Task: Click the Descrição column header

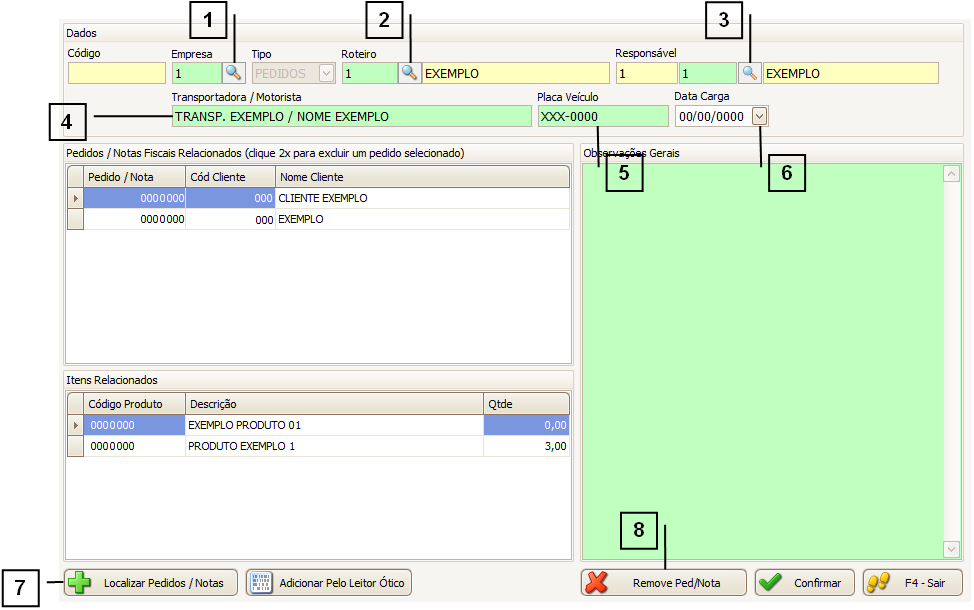Action: [x=334, y=404]
